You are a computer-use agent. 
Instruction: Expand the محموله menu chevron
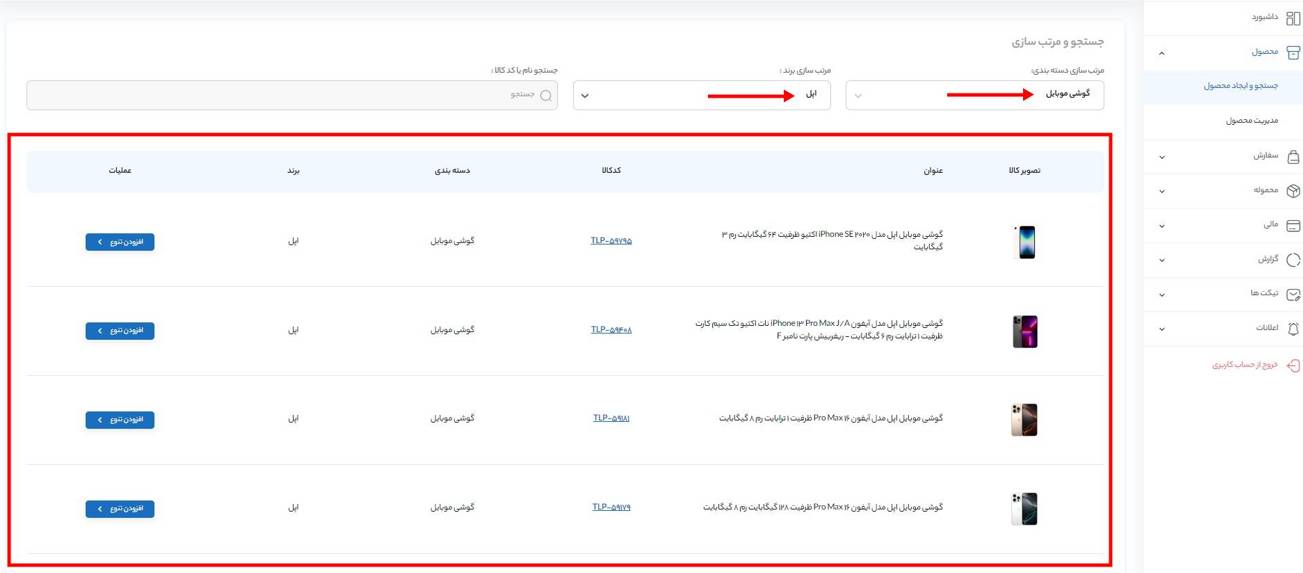pos(1161,191)
